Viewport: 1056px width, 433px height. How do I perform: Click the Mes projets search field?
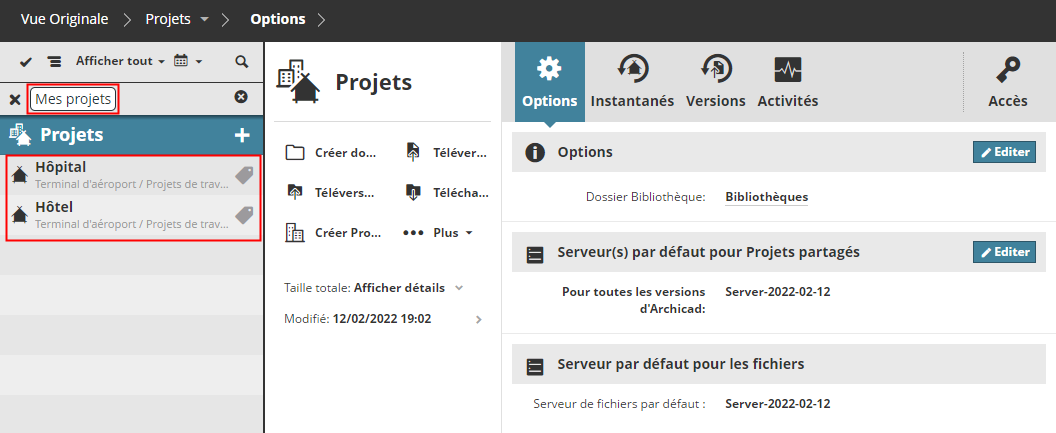pos(74,99)
